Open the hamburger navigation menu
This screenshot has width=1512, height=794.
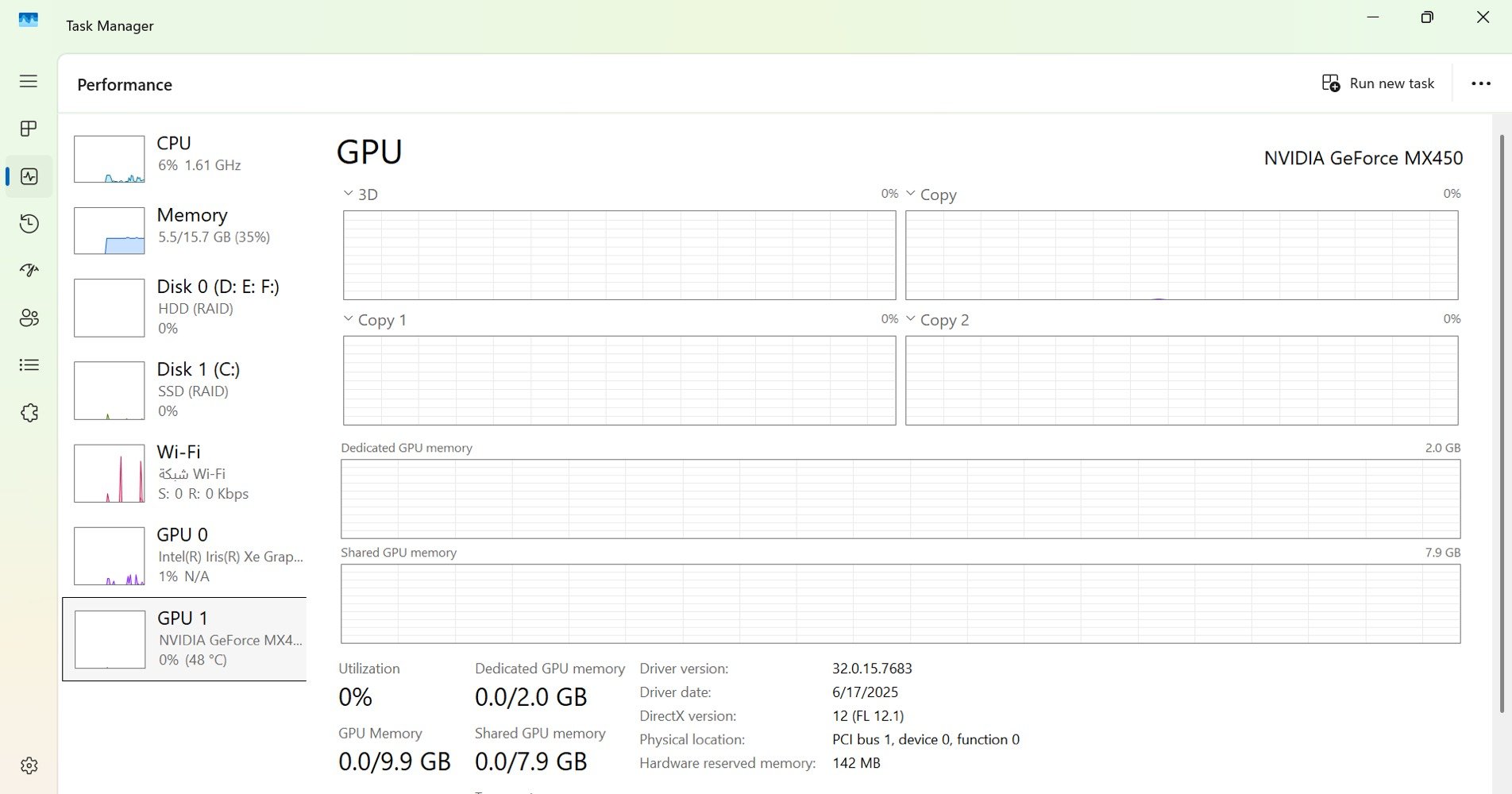29,81
